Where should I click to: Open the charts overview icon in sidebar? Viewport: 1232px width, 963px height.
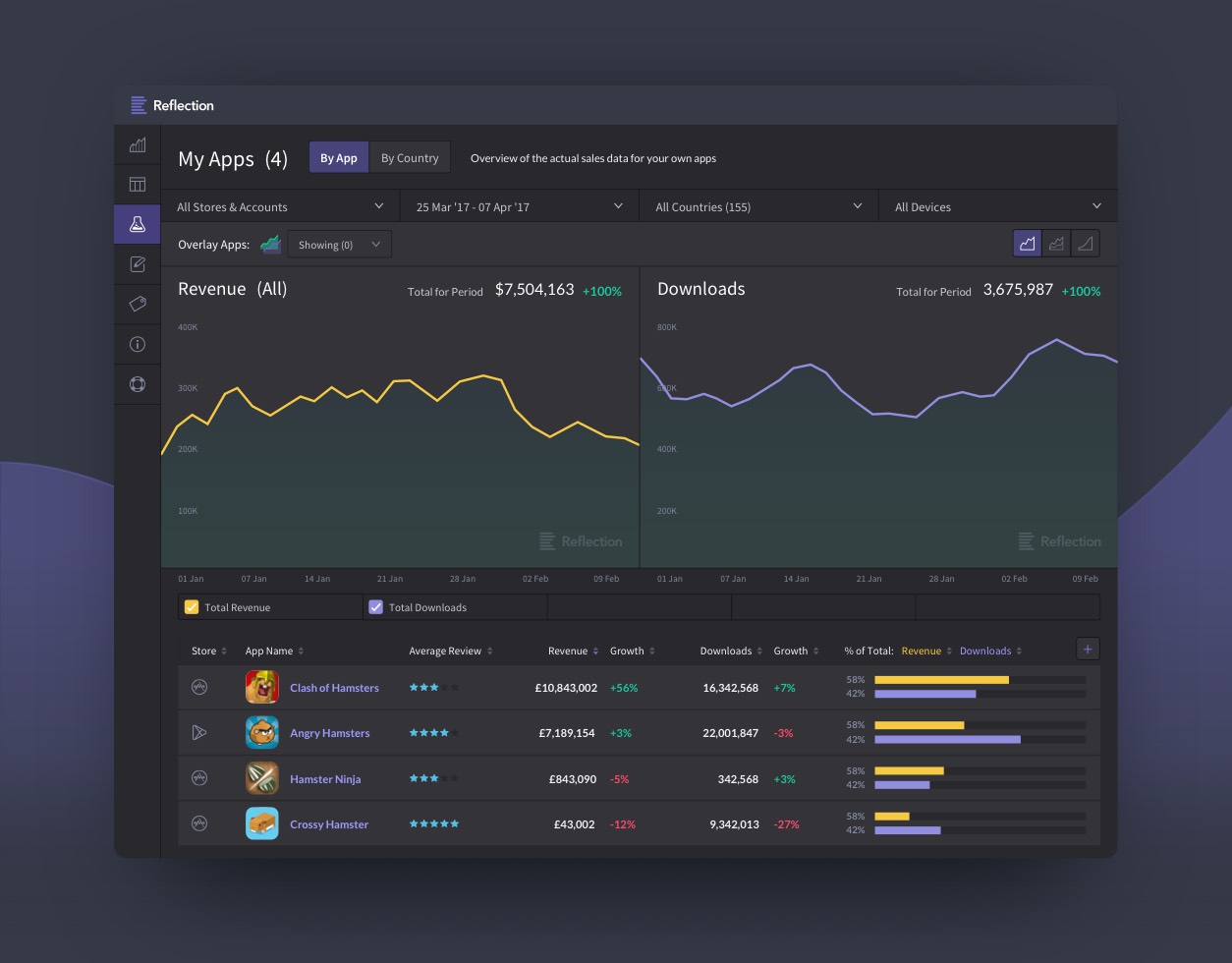[x=138, y=143]
